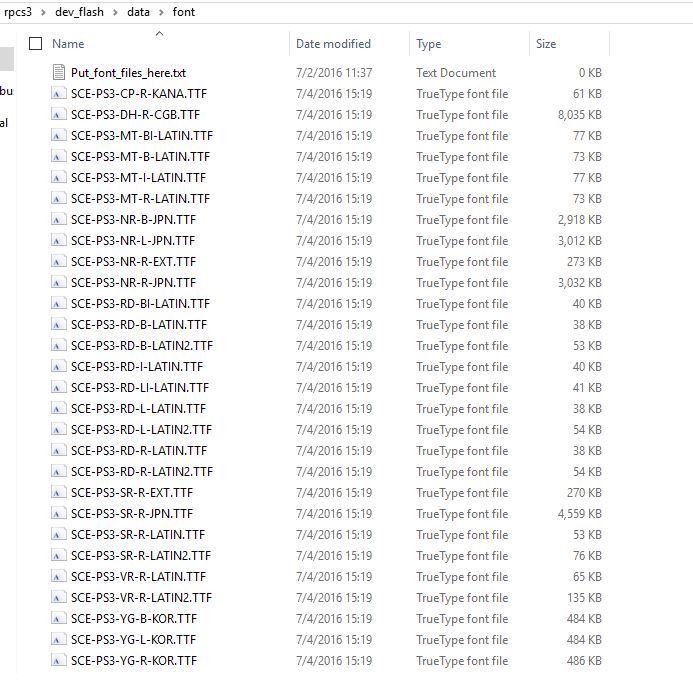Click font icon of SCE-PS3-CP-R-KANA.TTF
The height and width of the screenshot is (687, 693).
point(58,94)
